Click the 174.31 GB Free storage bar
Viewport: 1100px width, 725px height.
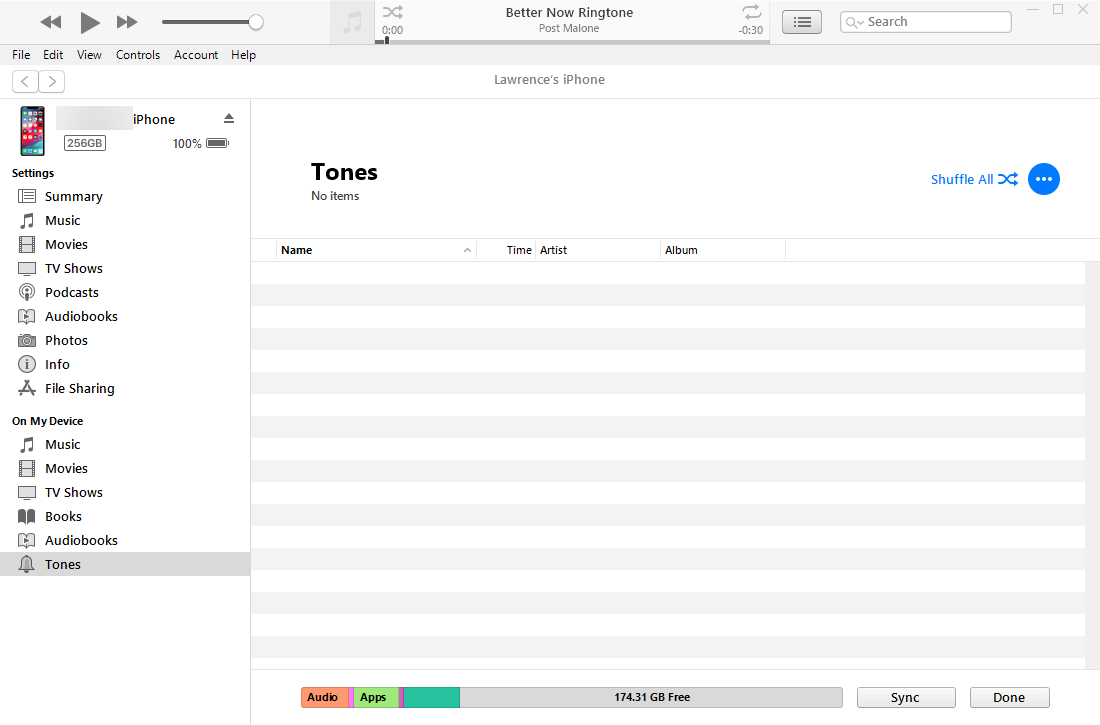[651, 697]
